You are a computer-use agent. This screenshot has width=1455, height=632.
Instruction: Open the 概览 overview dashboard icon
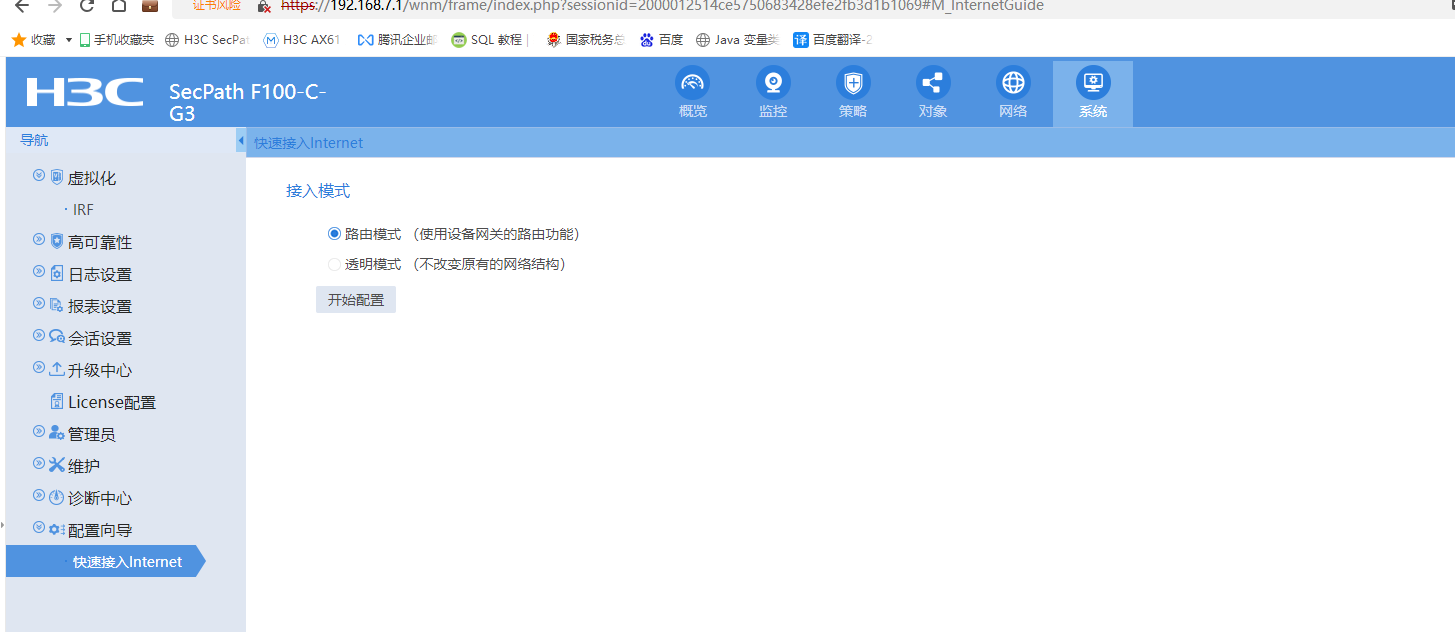(x=692, y=82)
